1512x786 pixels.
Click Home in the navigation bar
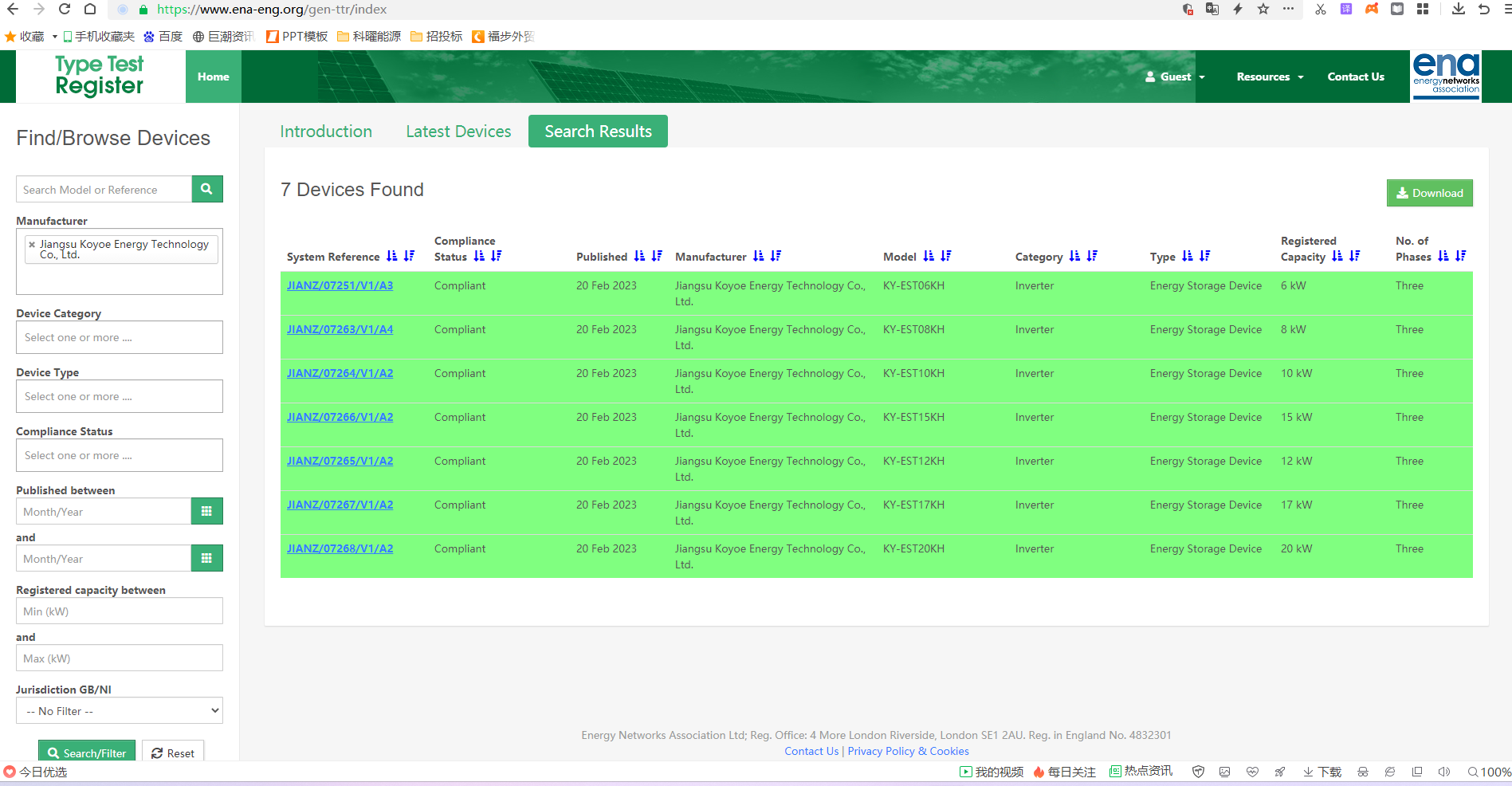click(214, 77)
